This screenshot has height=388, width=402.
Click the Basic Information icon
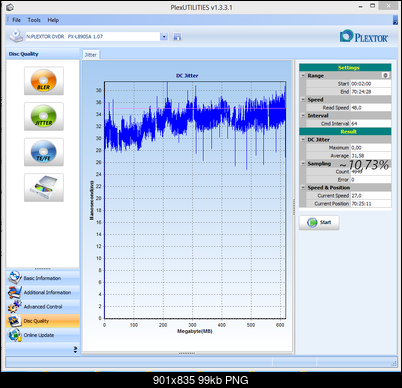pos(15,277)
